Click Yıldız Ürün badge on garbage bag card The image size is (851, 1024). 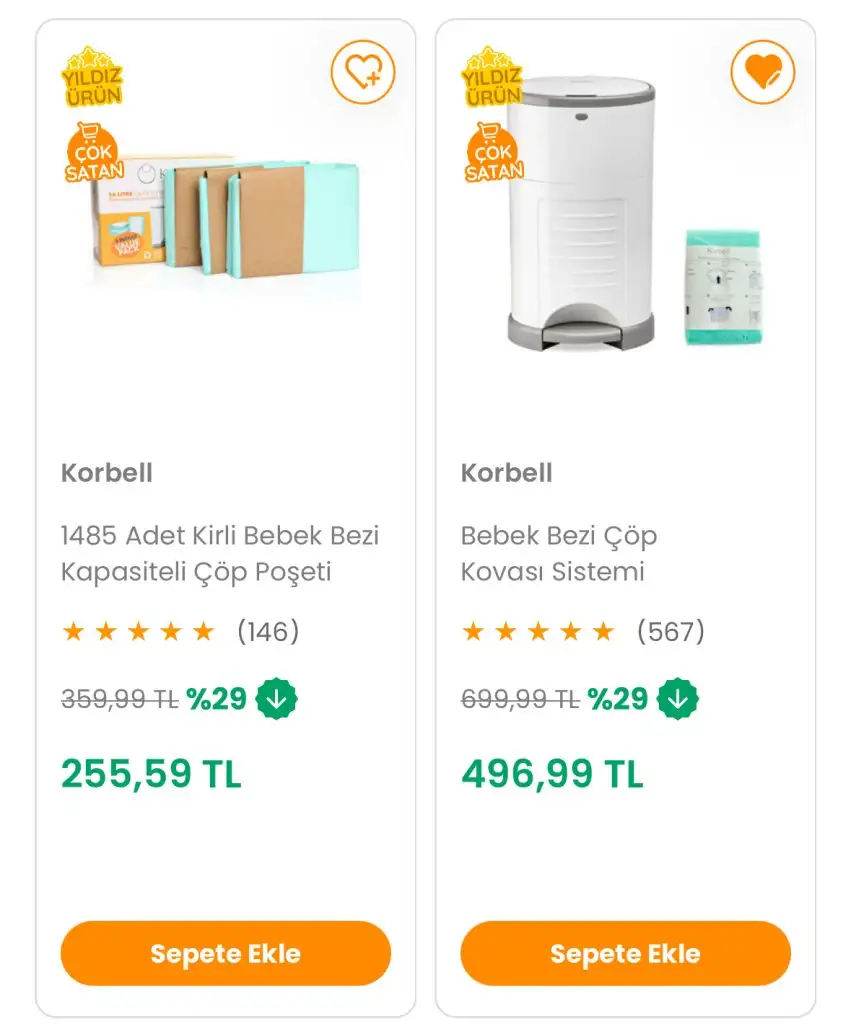click(92, 76)
